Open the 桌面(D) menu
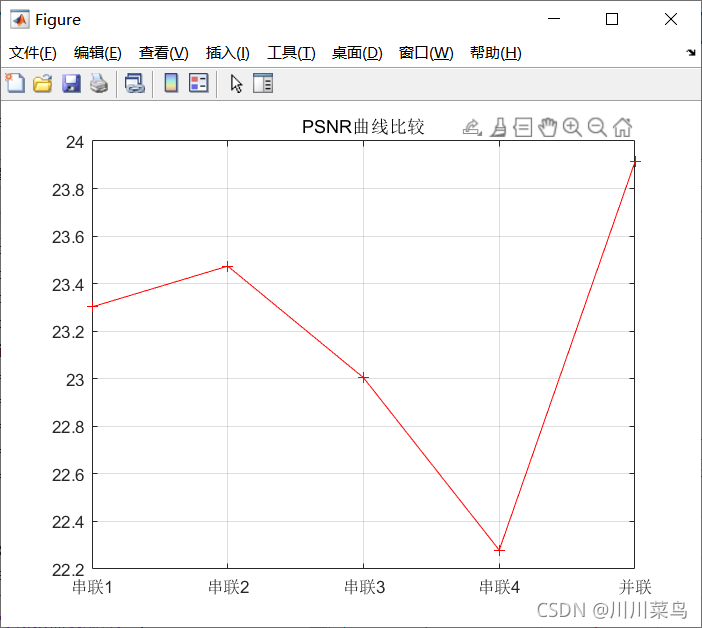Image resolution: width=702 pixels, height=628 pixels. [357, 53]
